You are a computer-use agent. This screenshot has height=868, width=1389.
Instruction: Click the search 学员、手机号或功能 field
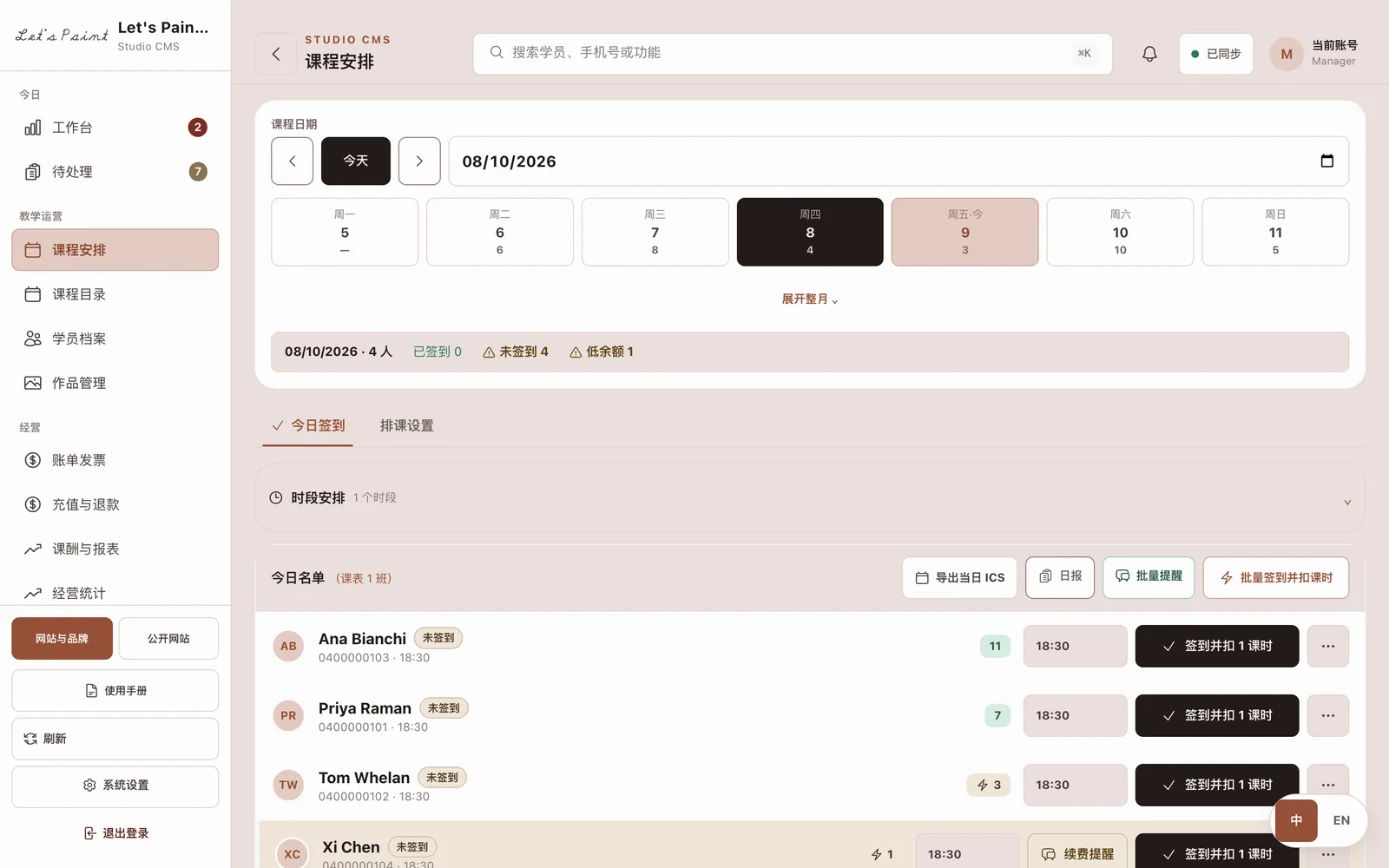(x=793, y=54)
